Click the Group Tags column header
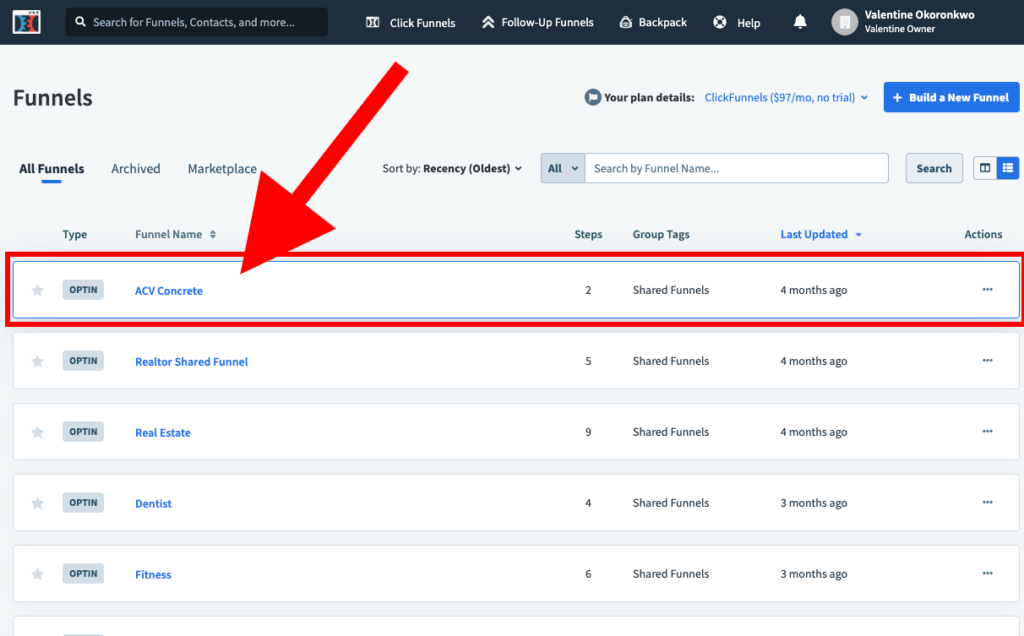The image size is (1024, 636). pyautogui.click(x=661, y=234)
